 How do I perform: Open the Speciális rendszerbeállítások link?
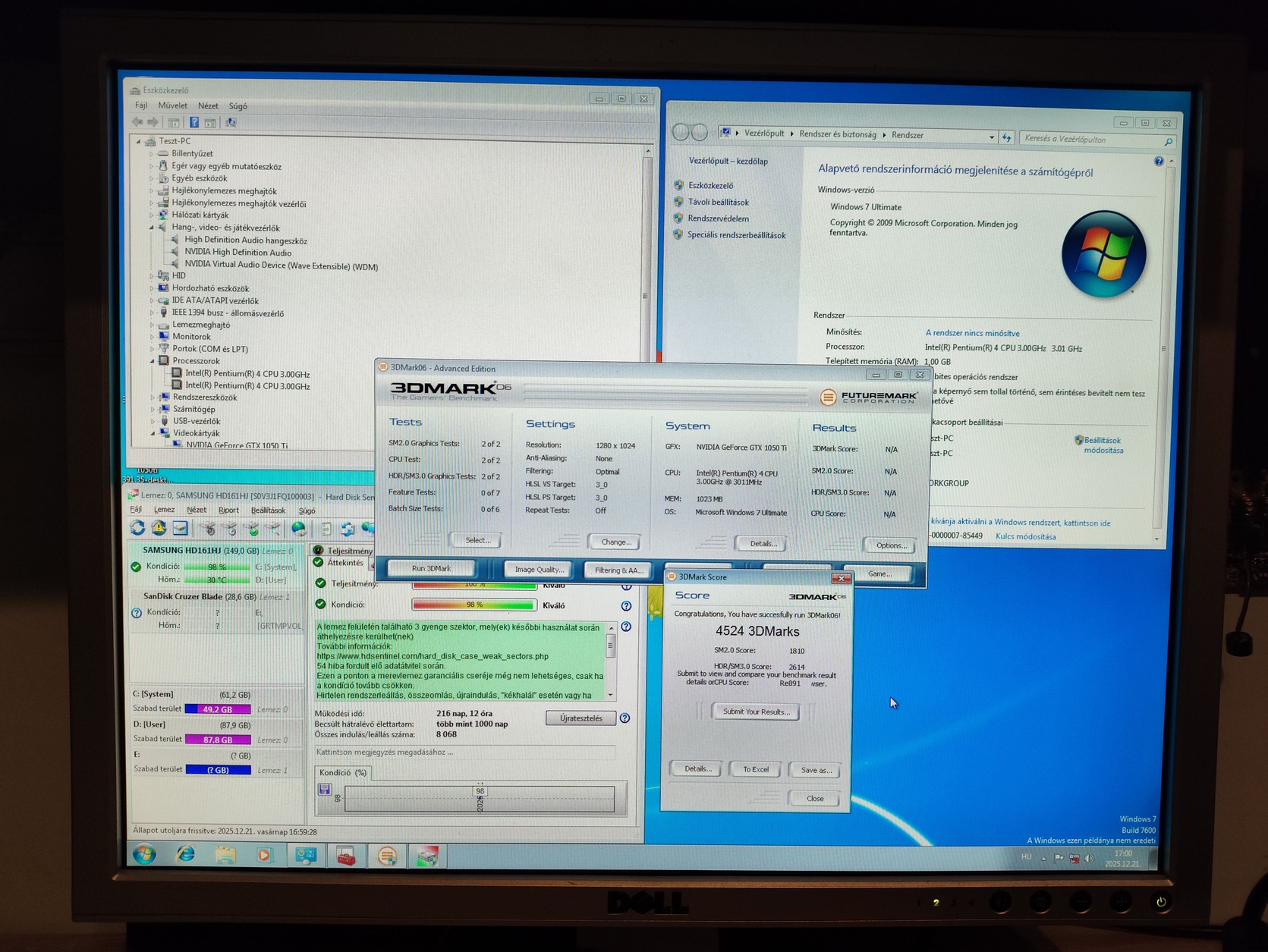pyautogui.click(x=736, y=235)
